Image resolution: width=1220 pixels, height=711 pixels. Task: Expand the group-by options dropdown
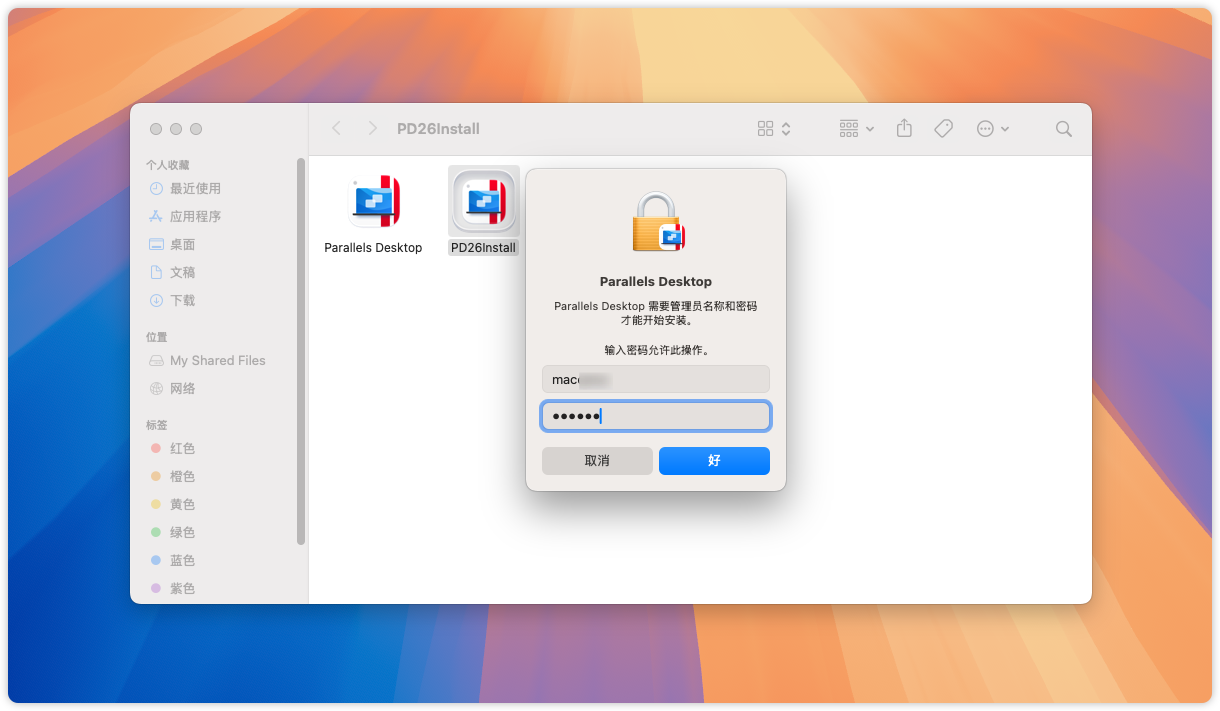[857, 129]
